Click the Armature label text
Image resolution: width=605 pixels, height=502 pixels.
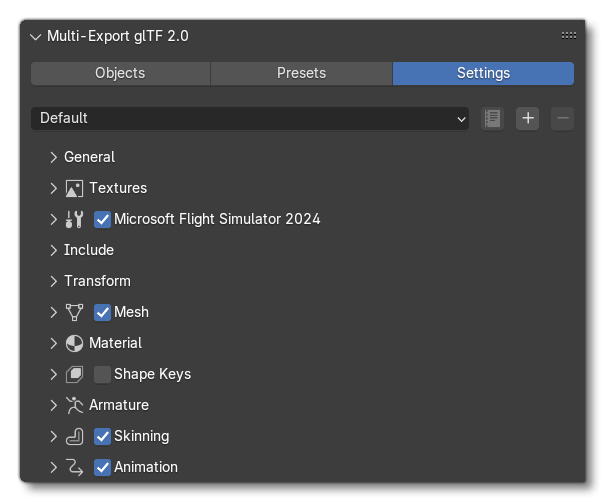[x=119, y=406]
